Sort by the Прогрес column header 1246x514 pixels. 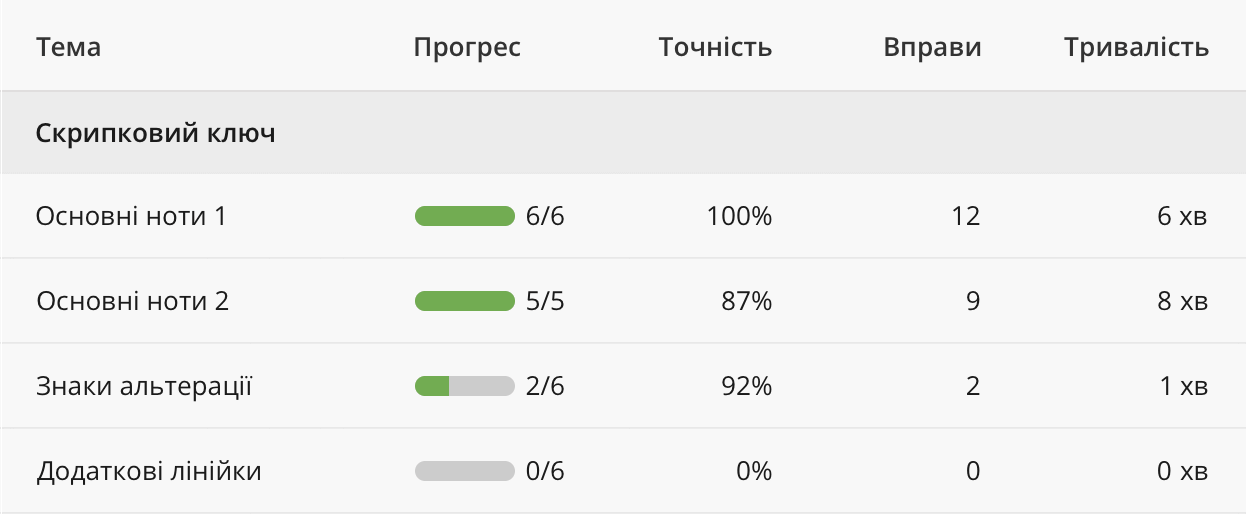[467, 47]
